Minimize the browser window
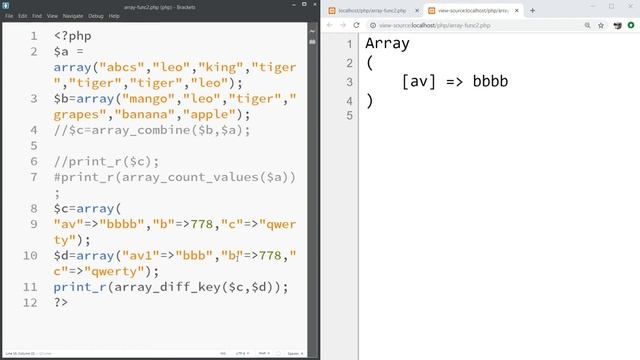Screen dimensions: 640x360 593,6
